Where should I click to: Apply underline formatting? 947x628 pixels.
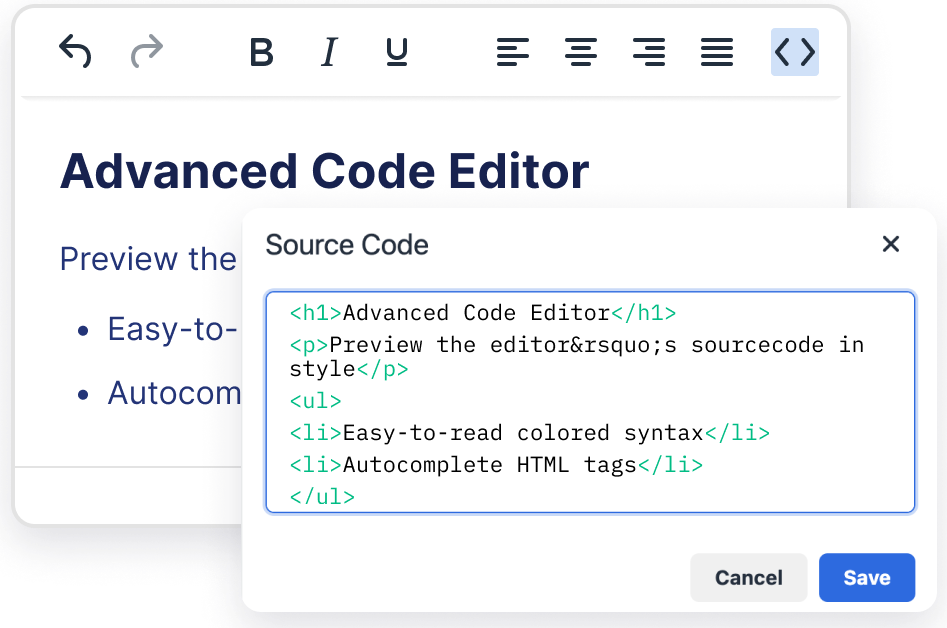395,53
